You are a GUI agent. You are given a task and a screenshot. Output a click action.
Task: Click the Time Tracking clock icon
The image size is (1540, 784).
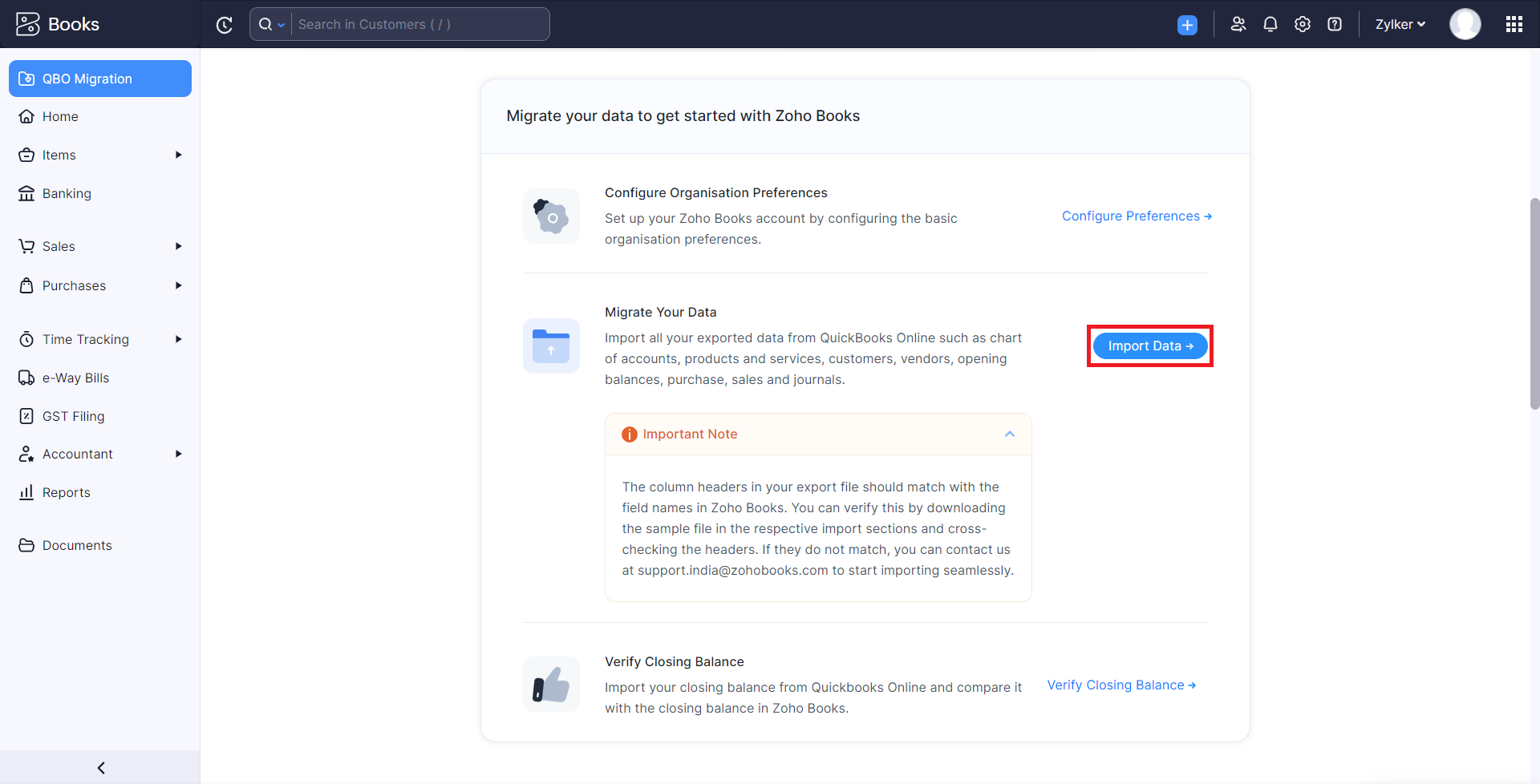26,339
